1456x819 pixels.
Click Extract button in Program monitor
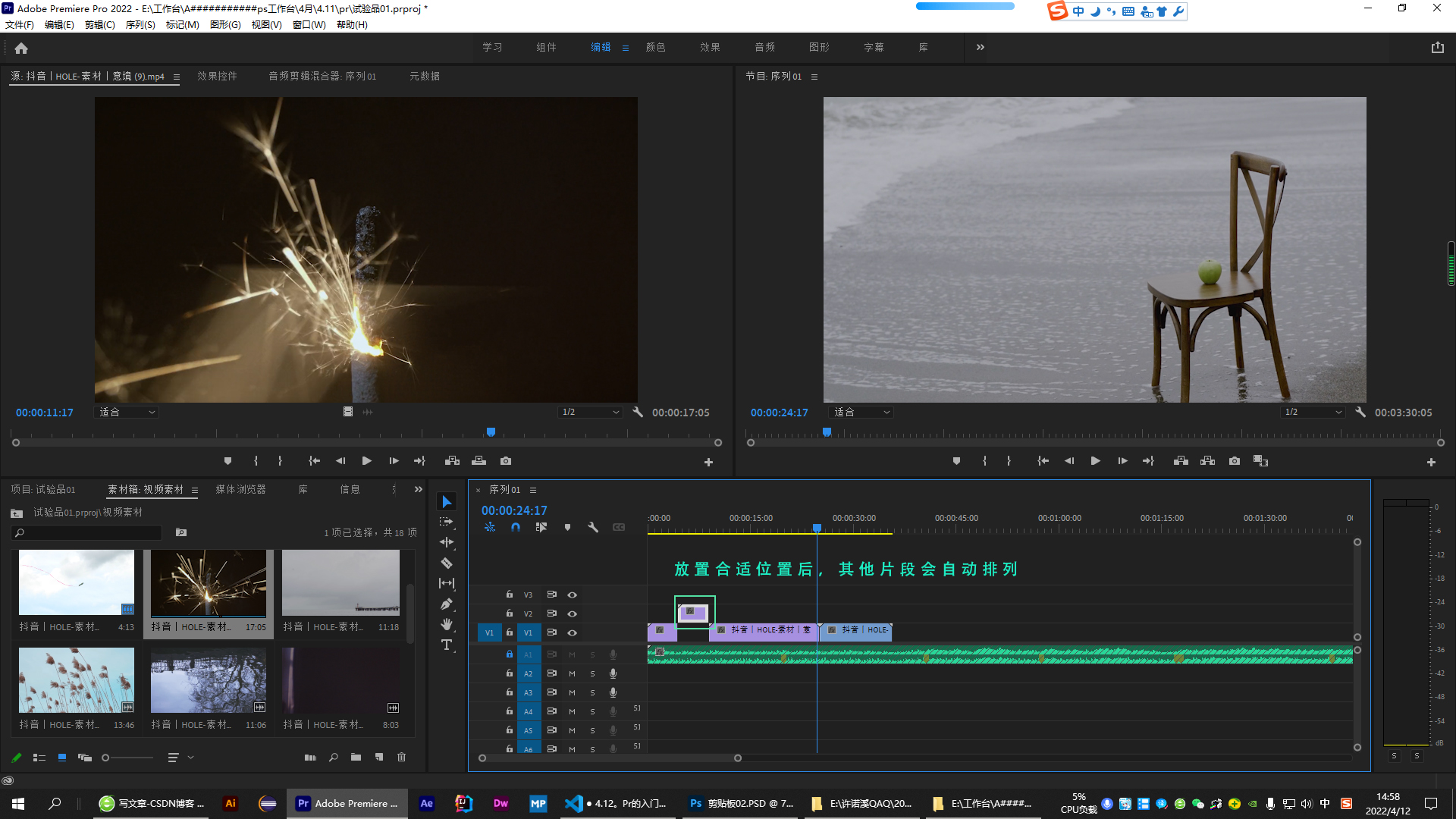click(1207, 460)
